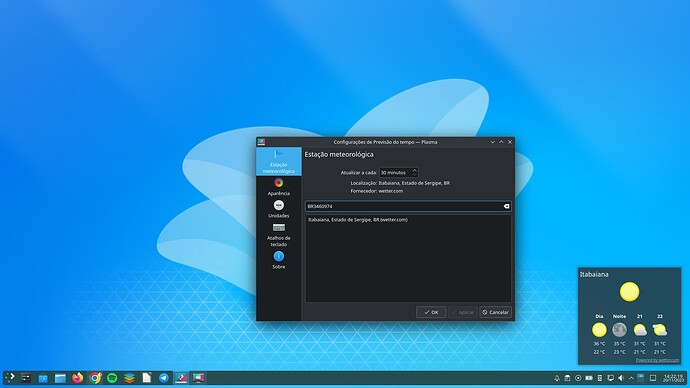Open the Sobre page

click(279, 260)
